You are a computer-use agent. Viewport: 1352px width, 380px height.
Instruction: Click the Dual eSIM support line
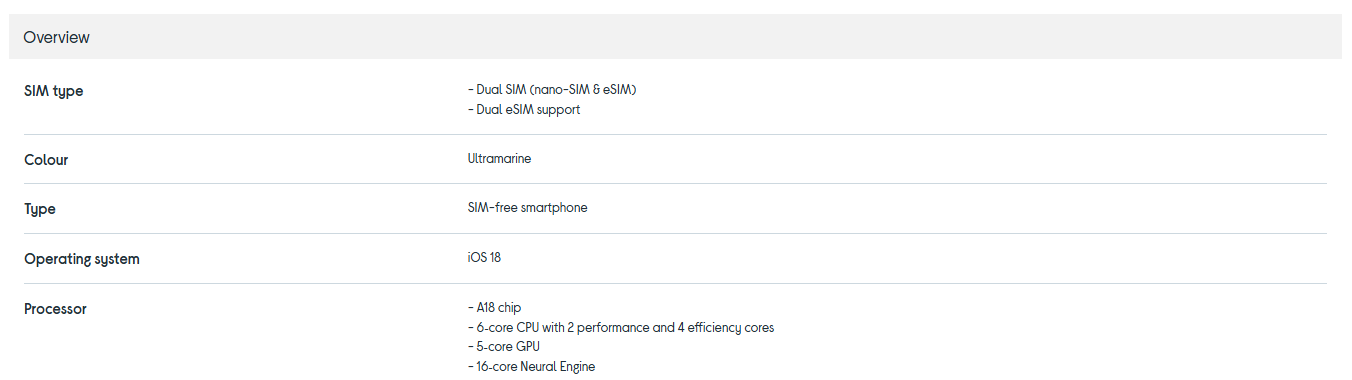coord(524,110)
